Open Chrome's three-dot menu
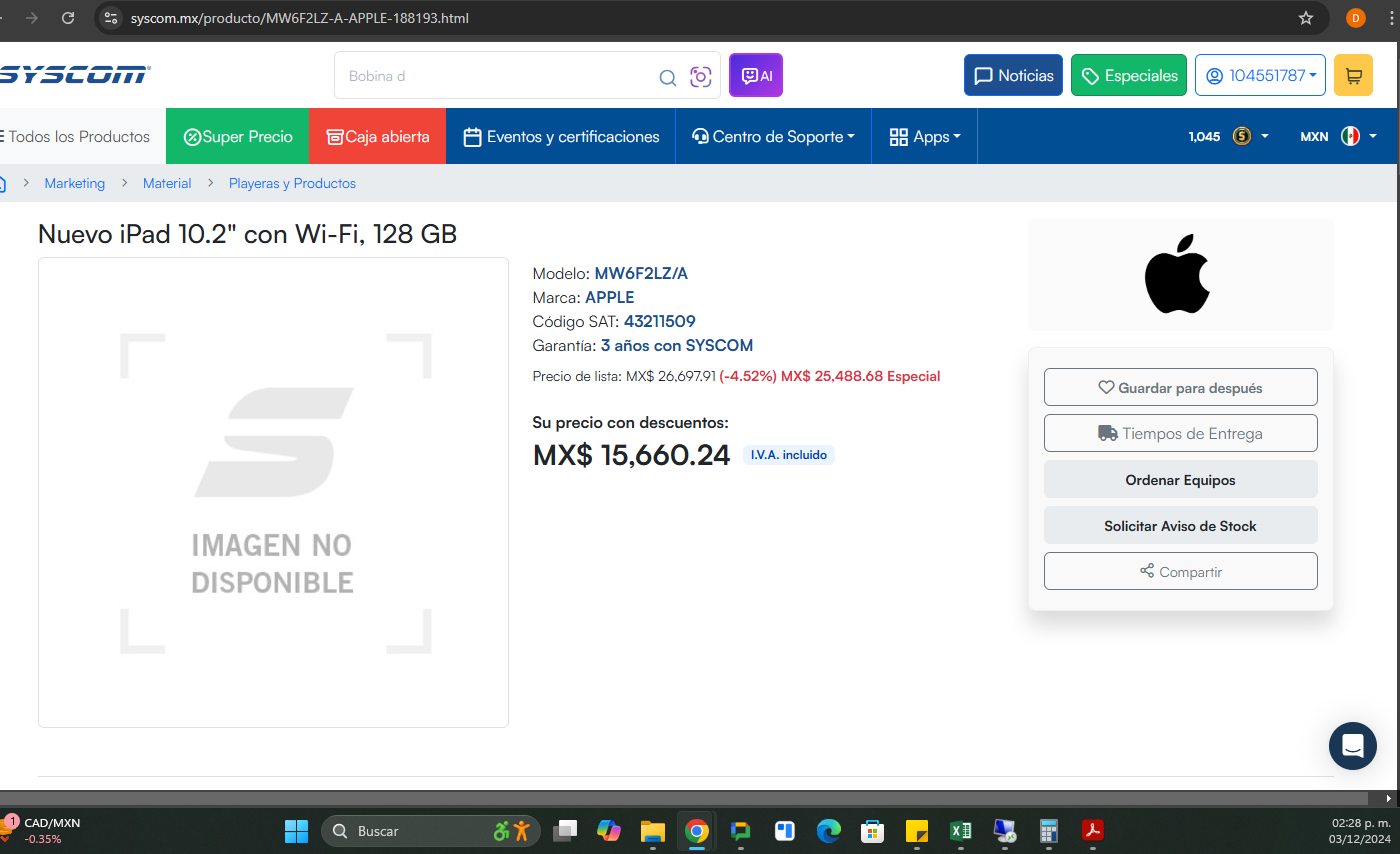 [x=1390, y=18]
